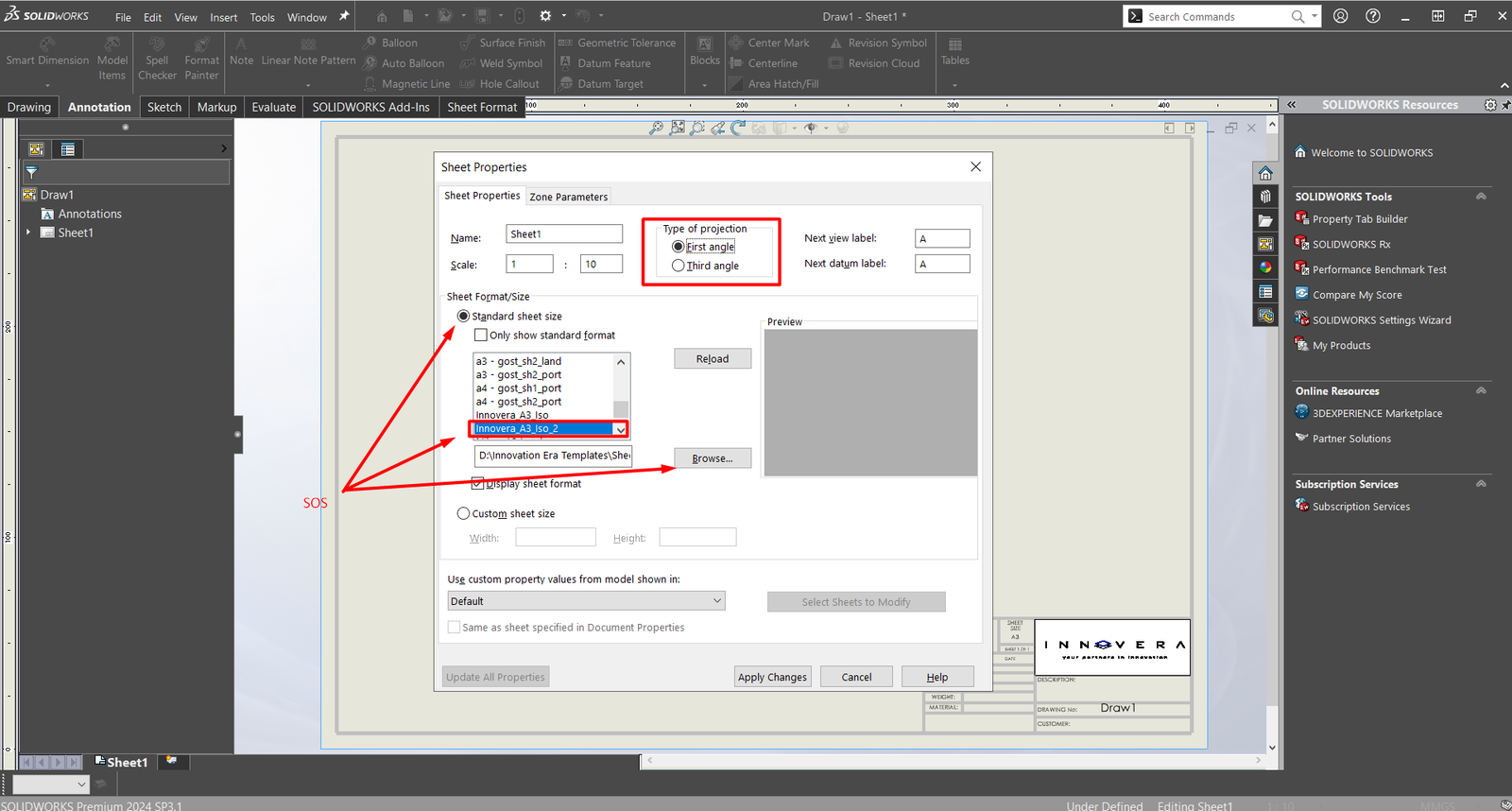
Task: Enable Only show standard format checkbox
Action: tap(481, 336)
